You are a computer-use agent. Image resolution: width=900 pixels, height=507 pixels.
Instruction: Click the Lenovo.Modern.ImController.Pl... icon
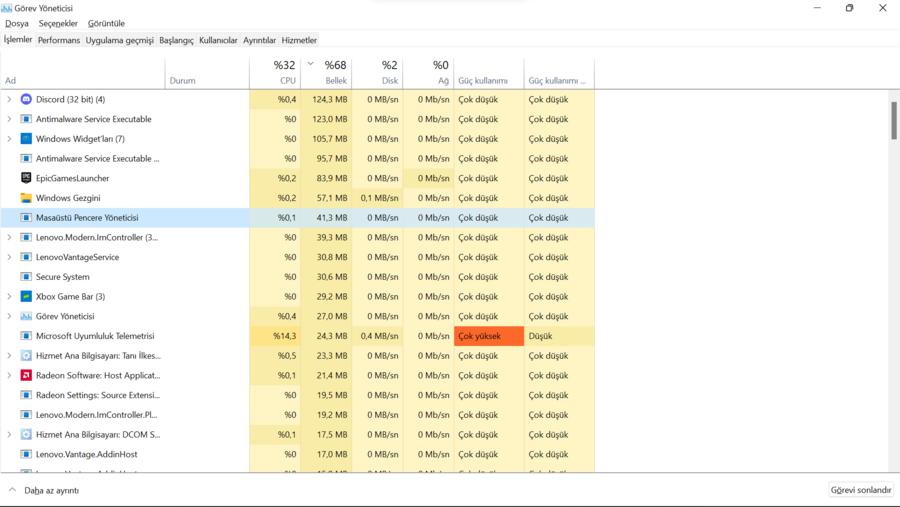point(26,415)
